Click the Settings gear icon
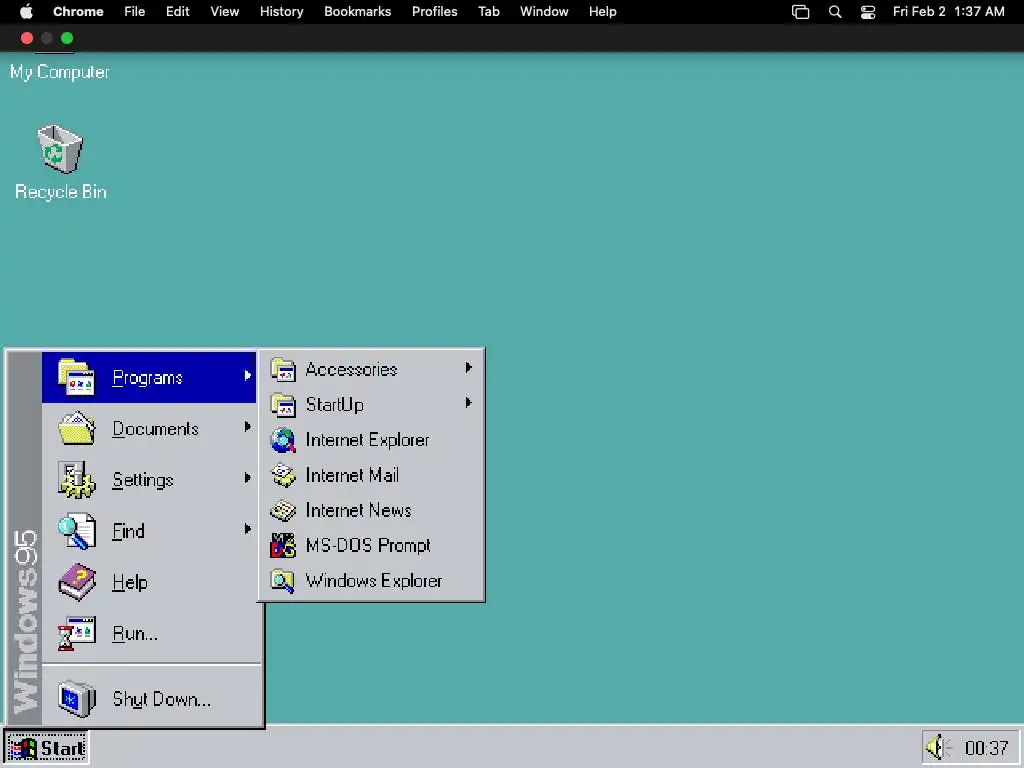Image resolution: width=1024 pixels, height=768 pixels. coord(76,479)
